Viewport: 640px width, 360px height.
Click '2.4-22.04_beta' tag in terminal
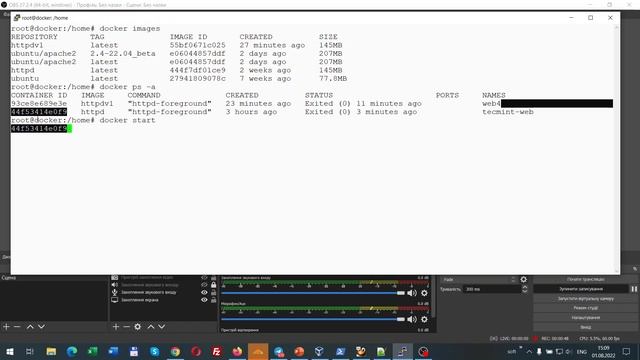click(x=123, y=53)
